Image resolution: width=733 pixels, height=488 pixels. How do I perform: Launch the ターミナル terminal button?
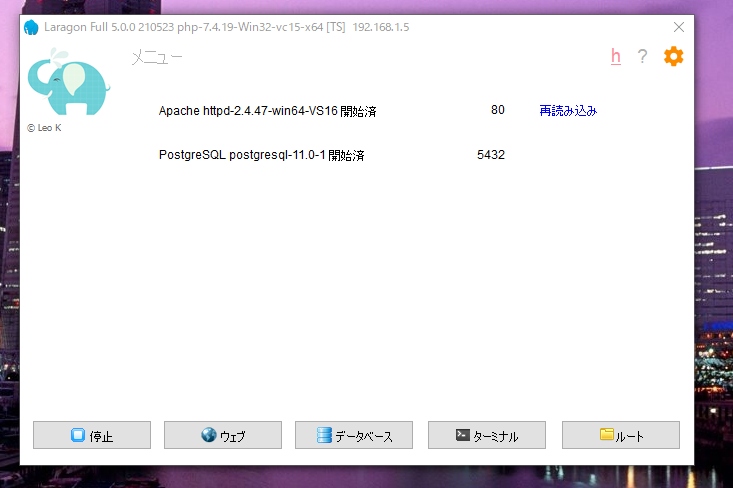point(487,435)
